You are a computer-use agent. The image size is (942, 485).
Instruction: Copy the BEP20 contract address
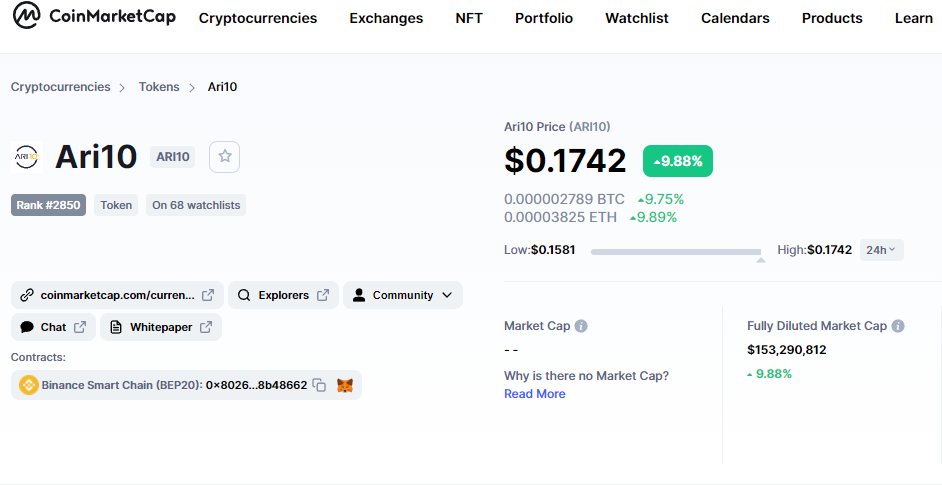[320, 385]
